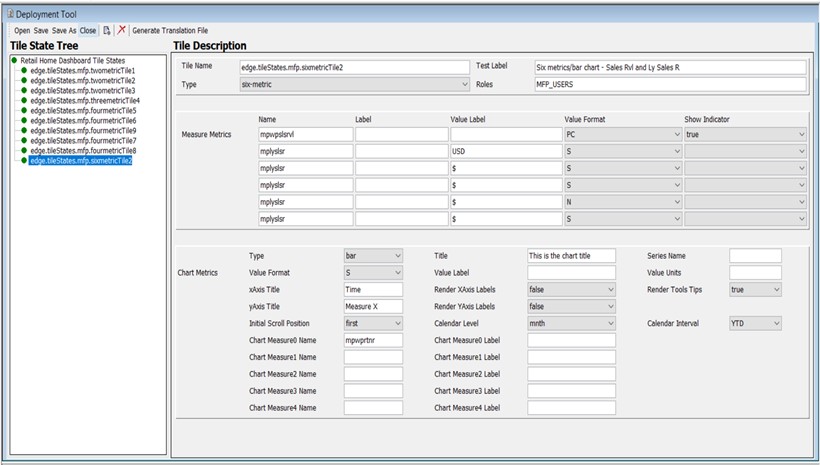Viewport: 820px width, 465px height.
Task: Click Open in the toolbar
Action: click(x=21, y=31)
